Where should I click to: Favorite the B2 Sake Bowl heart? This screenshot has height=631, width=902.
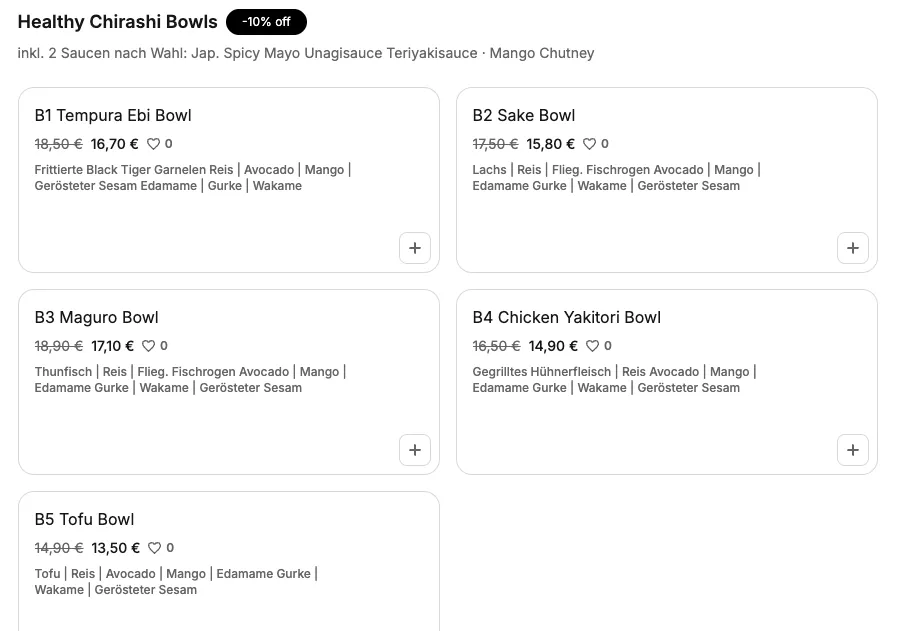[x=590, y=144]
